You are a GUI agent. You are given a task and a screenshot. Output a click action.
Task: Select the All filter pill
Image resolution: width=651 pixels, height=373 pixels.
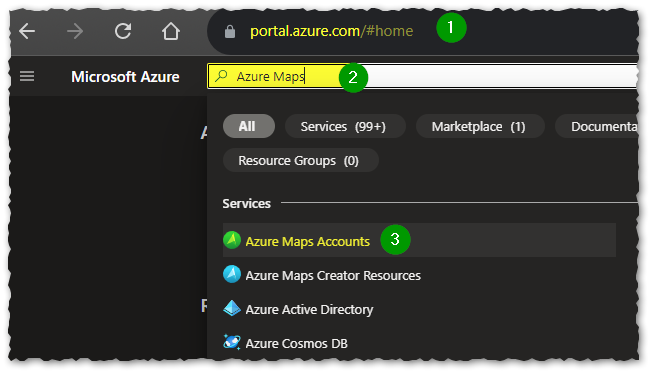(x=249, y=126)
